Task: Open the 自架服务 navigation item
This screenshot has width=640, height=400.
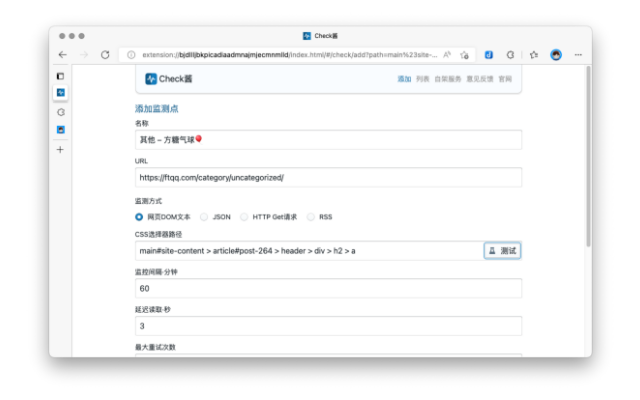Action: pyautogui.click(x=448, y=79)
